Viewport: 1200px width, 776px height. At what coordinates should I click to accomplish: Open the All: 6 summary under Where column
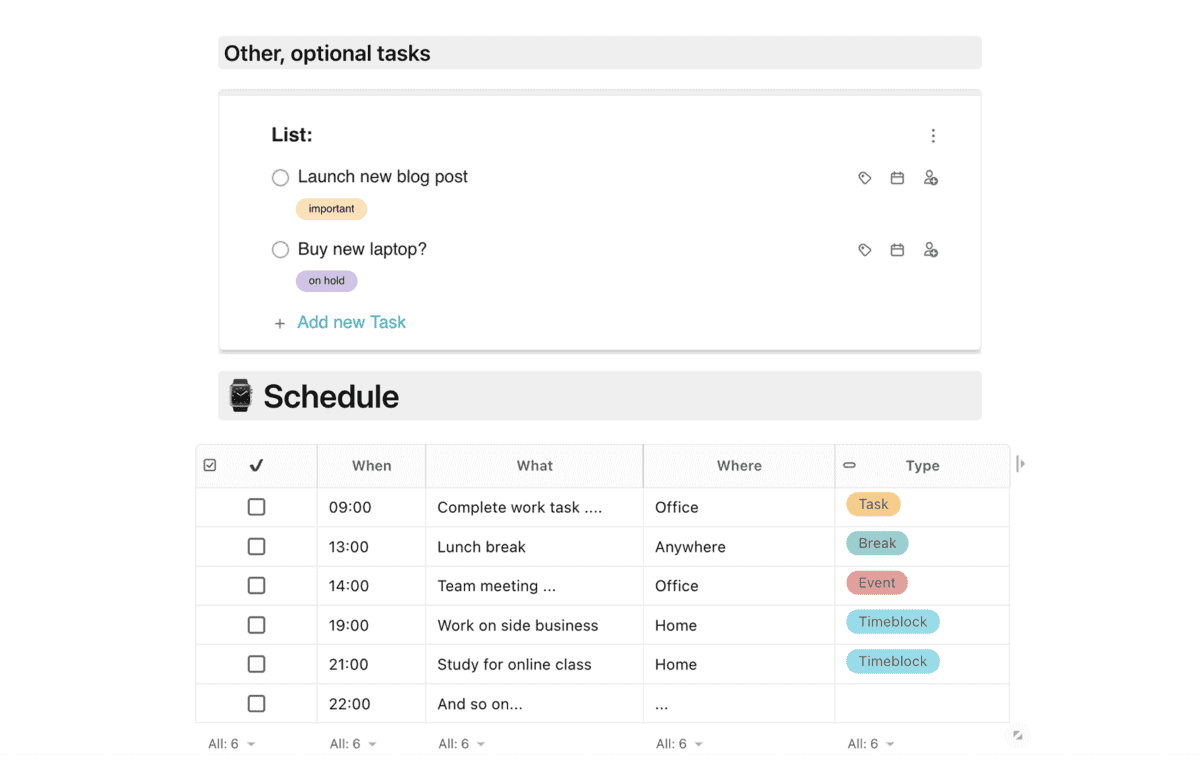tap(679, 744)
